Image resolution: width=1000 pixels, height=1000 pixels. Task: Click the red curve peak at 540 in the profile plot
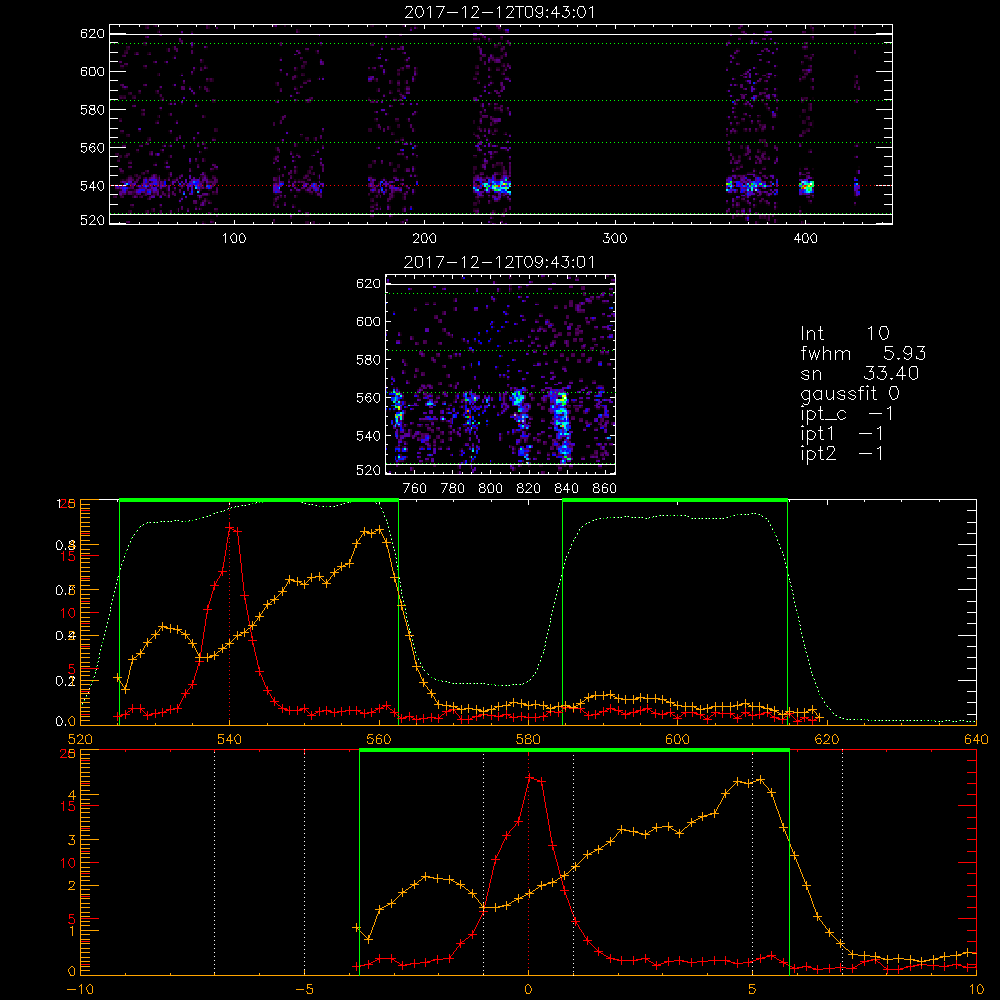click(231, 527)
